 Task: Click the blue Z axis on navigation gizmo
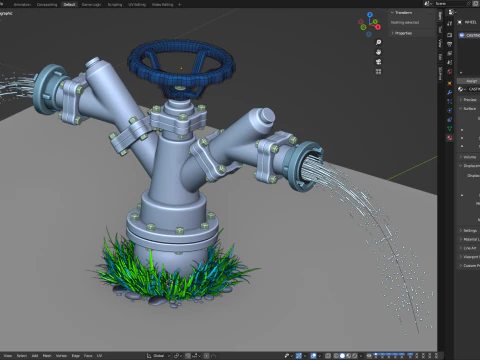point(370,15)
